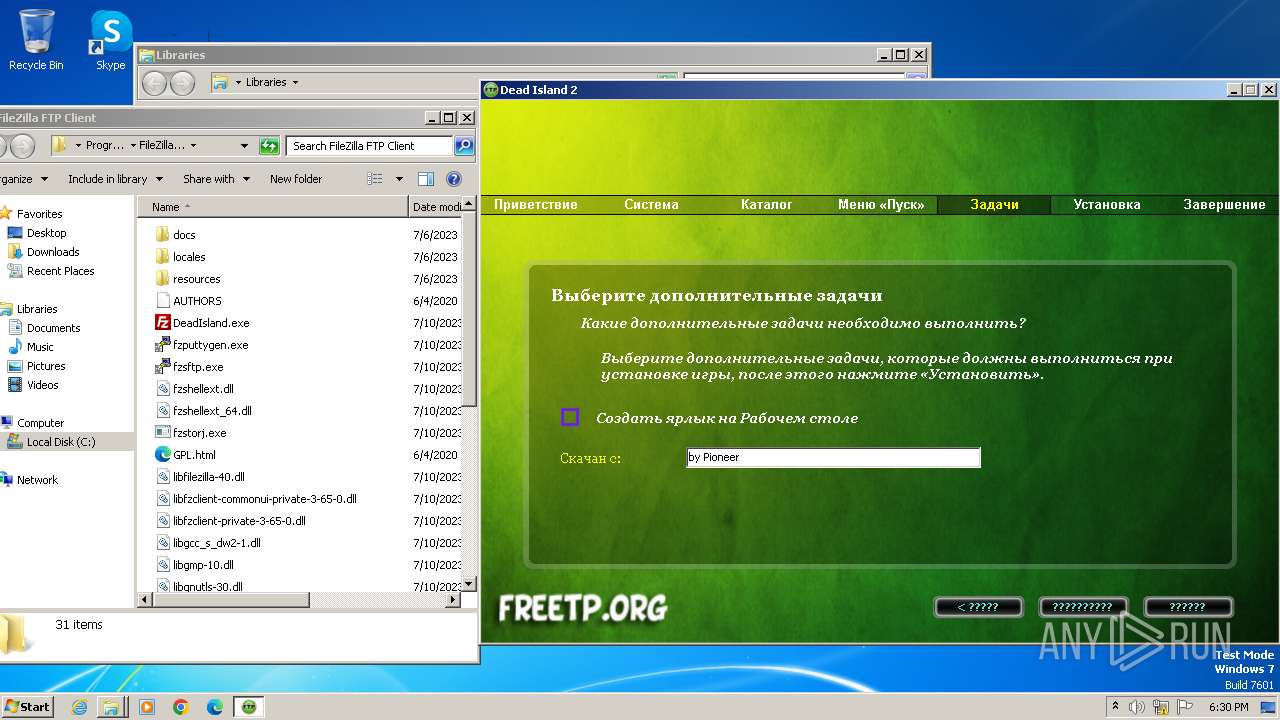The width and height of the screenshot is (1280, 720).
Task: Click the Search FileZilla FTP Client field
Action: (369, 145)
